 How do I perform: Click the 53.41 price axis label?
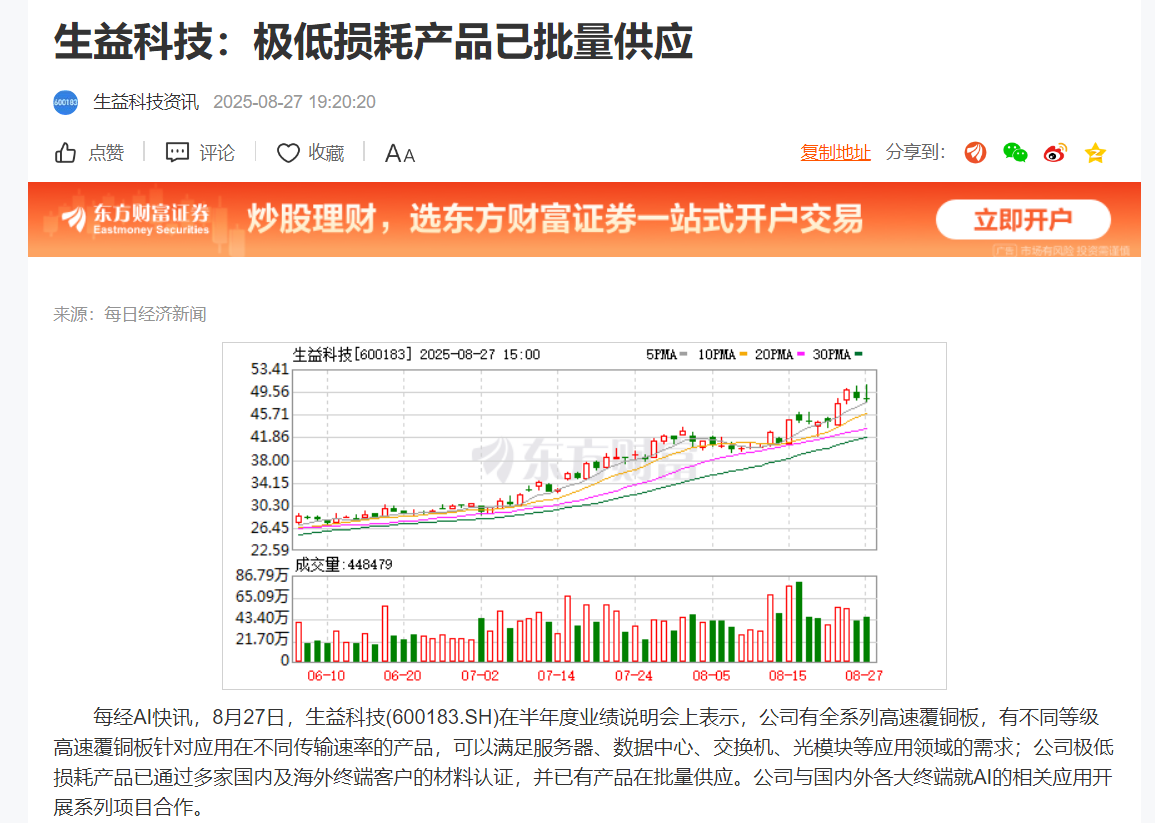(270, 368)
